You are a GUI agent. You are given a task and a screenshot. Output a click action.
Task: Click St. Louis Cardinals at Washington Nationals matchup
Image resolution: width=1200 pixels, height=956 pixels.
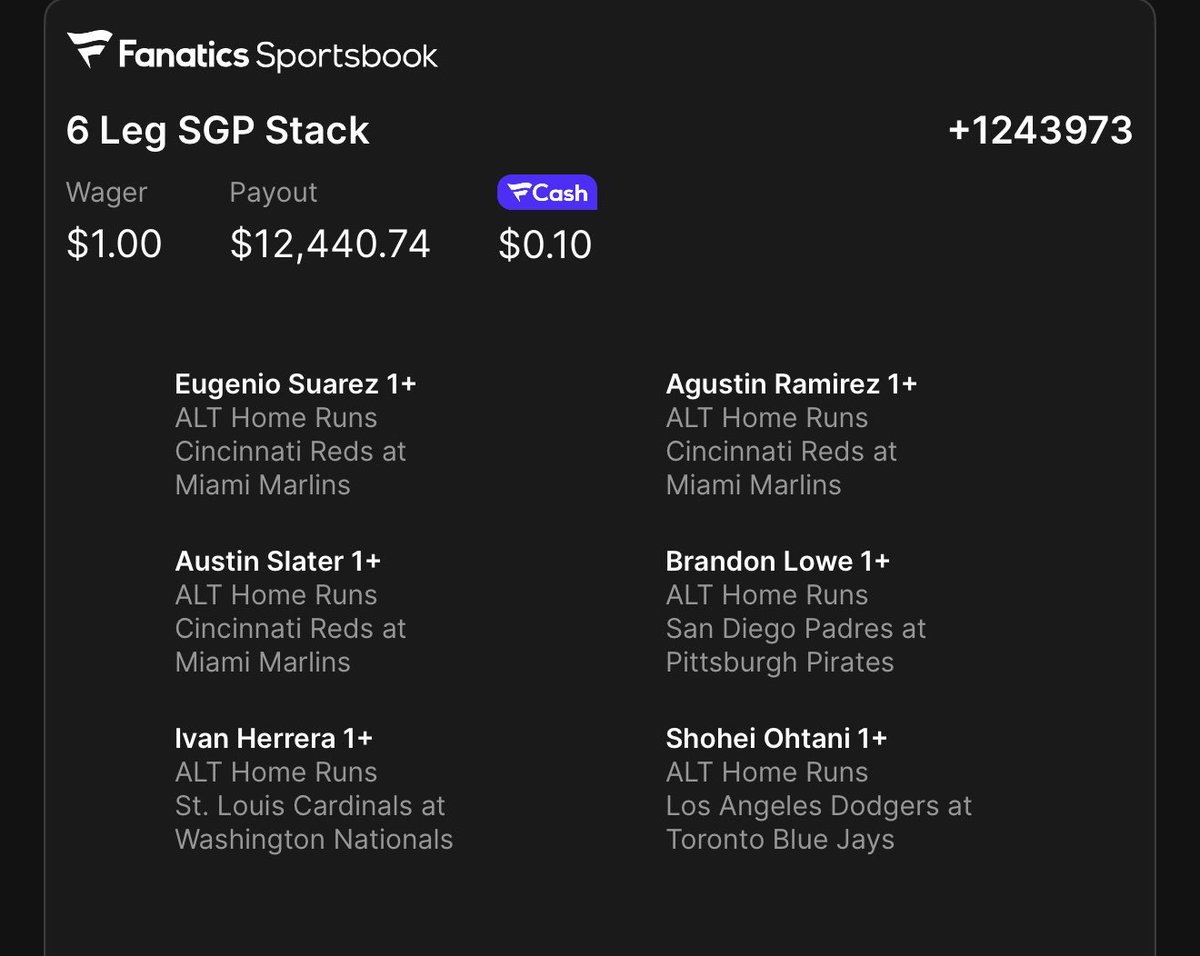point(314,822)
